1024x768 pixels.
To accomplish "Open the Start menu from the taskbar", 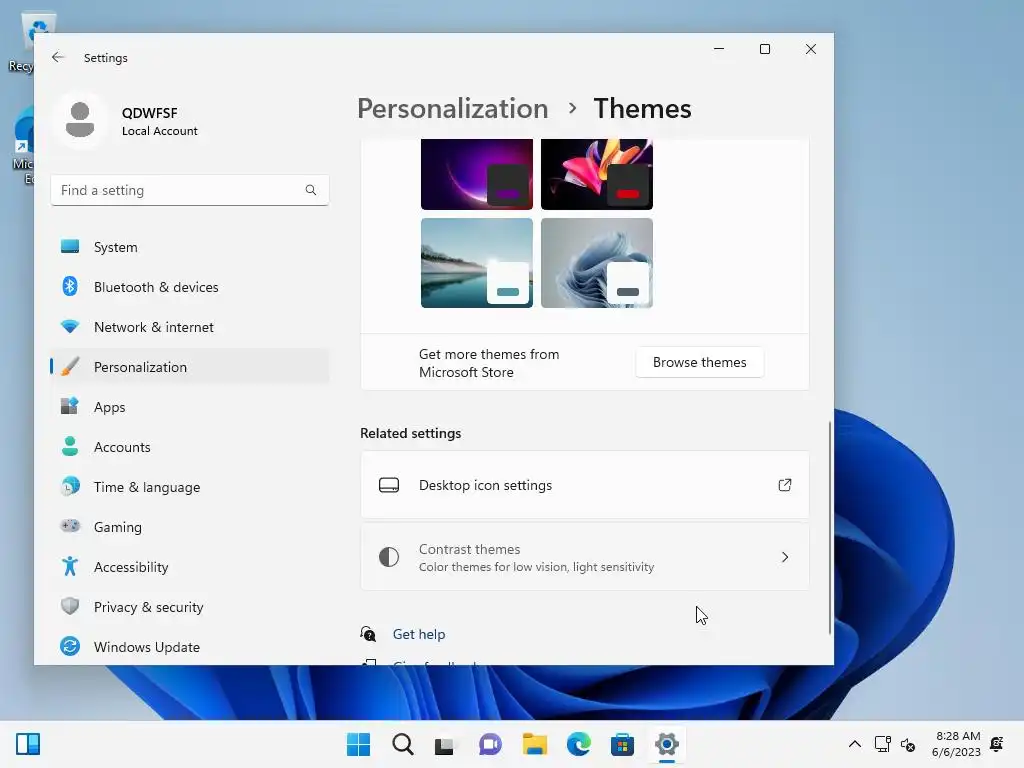I will pos(358,744).
